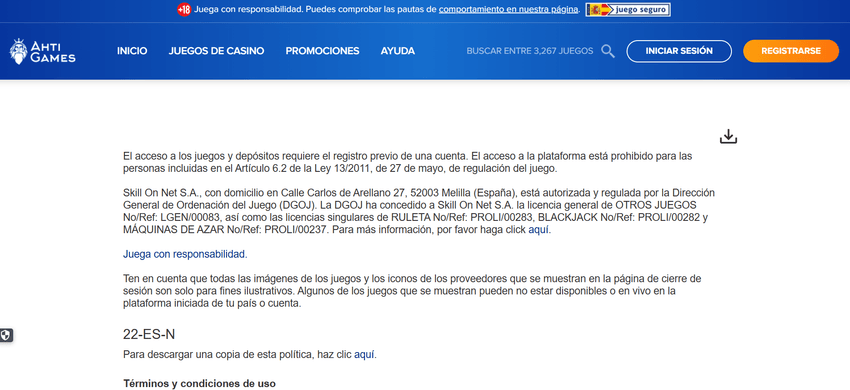Follow 'comportamiento en nuestra página' link
Image resolution: width=850 pixels, height=390 pixels.
point(508,9)
